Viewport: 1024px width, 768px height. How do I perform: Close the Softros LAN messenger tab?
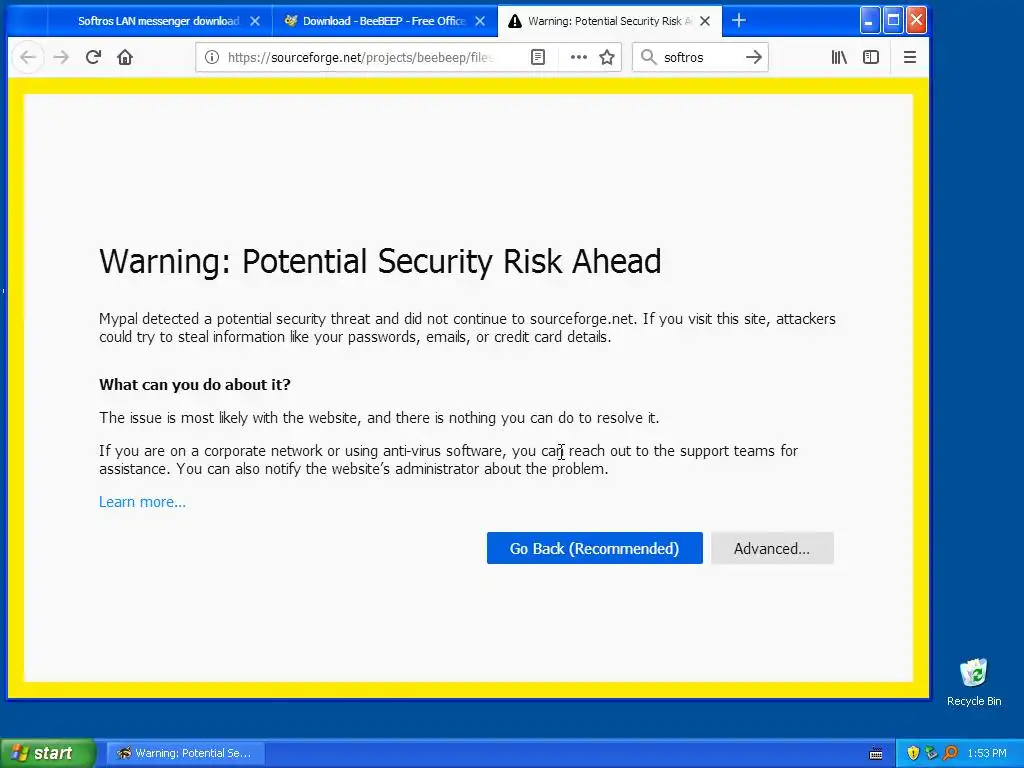click(x=255, y=21)
